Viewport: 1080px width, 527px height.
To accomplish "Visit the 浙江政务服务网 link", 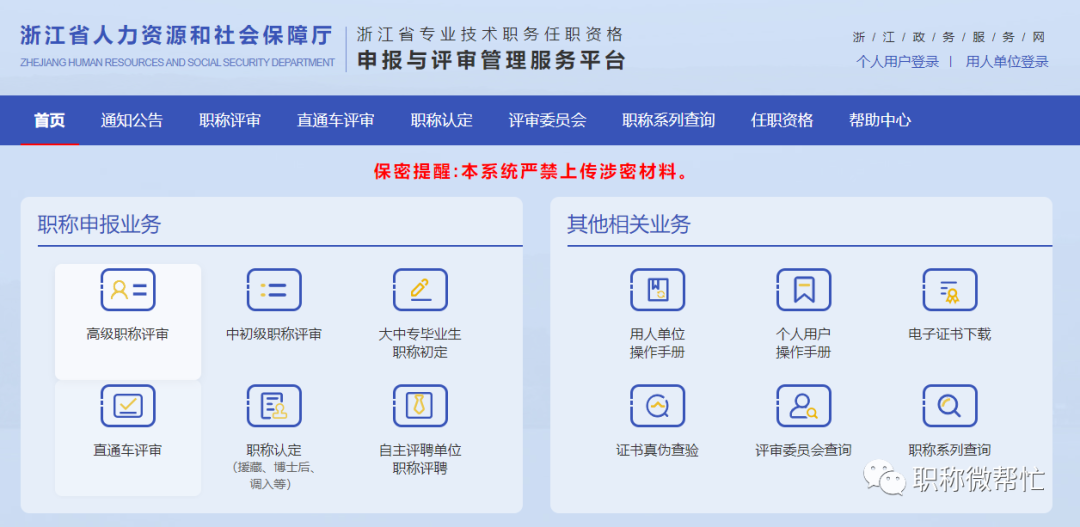I will 949,37.
